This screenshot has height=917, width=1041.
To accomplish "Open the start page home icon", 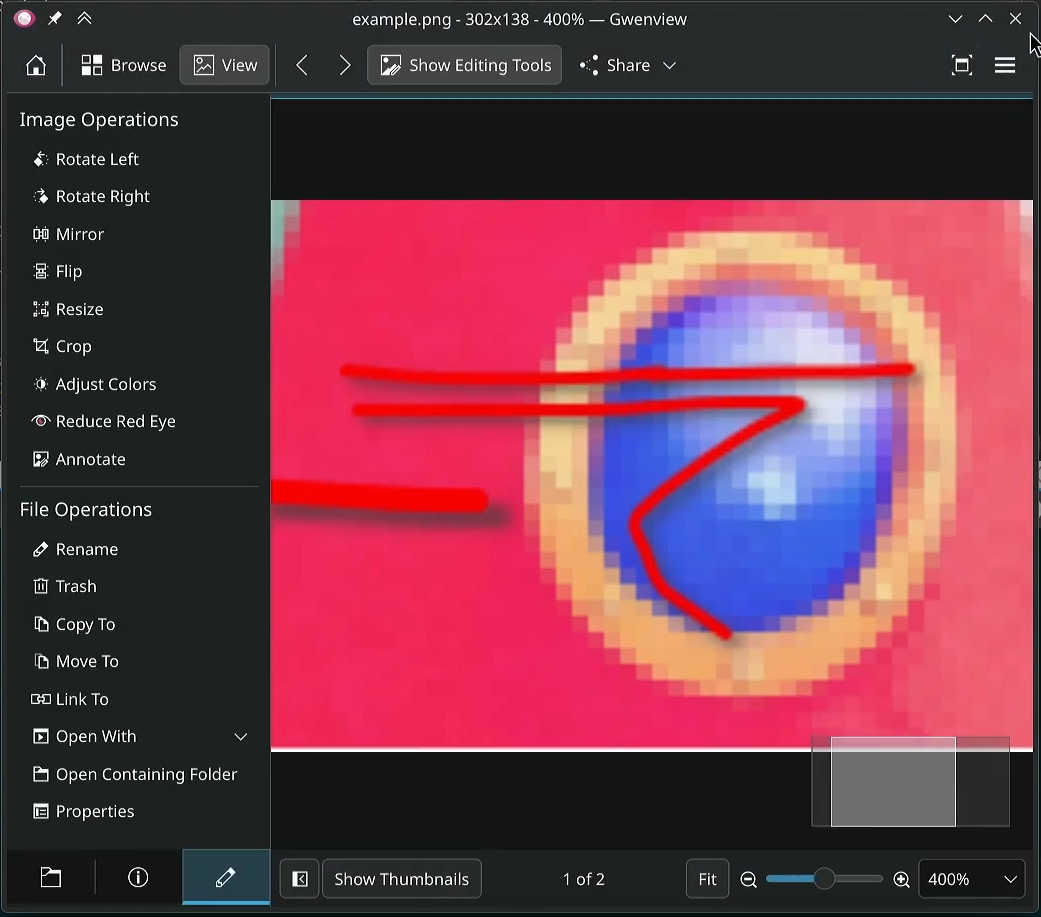I will 36,65.
